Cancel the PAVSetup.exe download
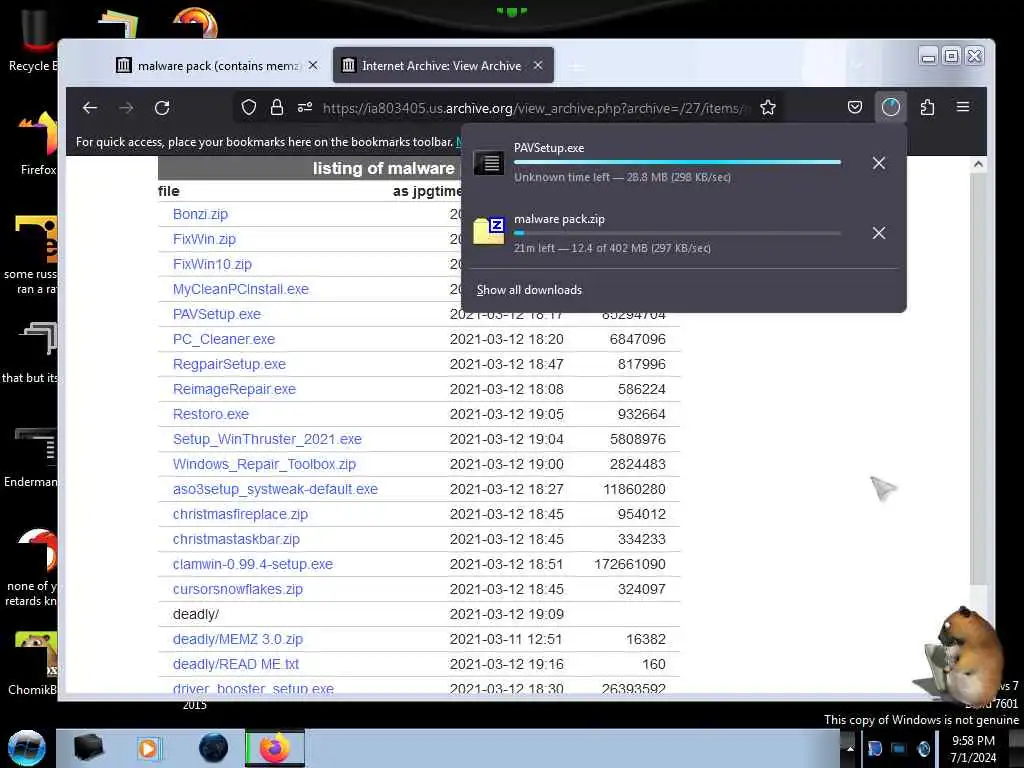 (879, 163)
